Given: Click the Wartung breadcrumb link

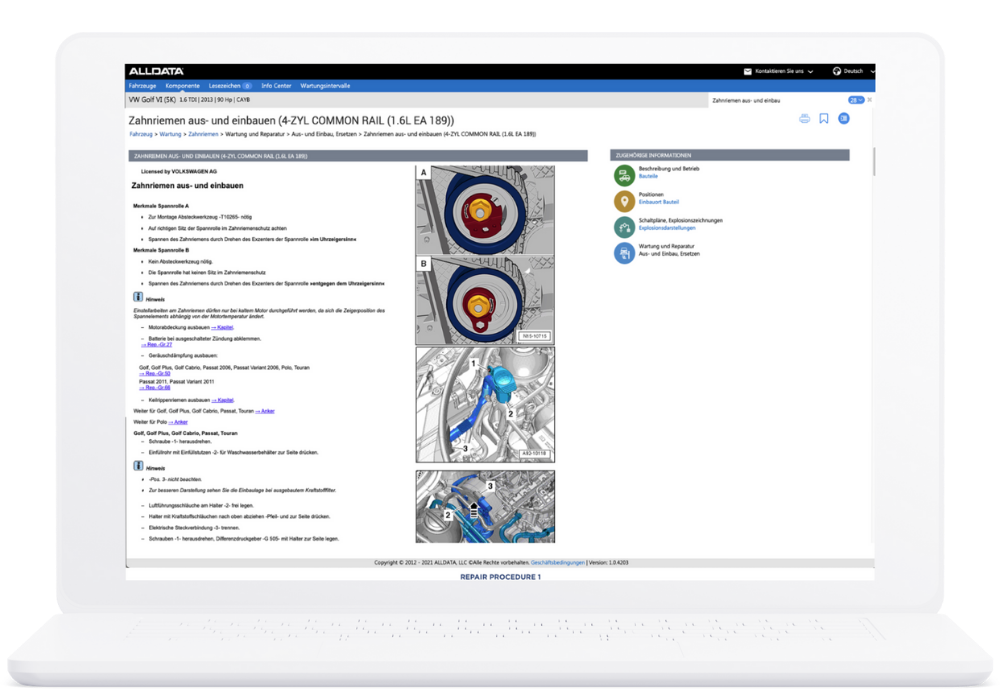Looking at the screenshot, I should (170, 135).
